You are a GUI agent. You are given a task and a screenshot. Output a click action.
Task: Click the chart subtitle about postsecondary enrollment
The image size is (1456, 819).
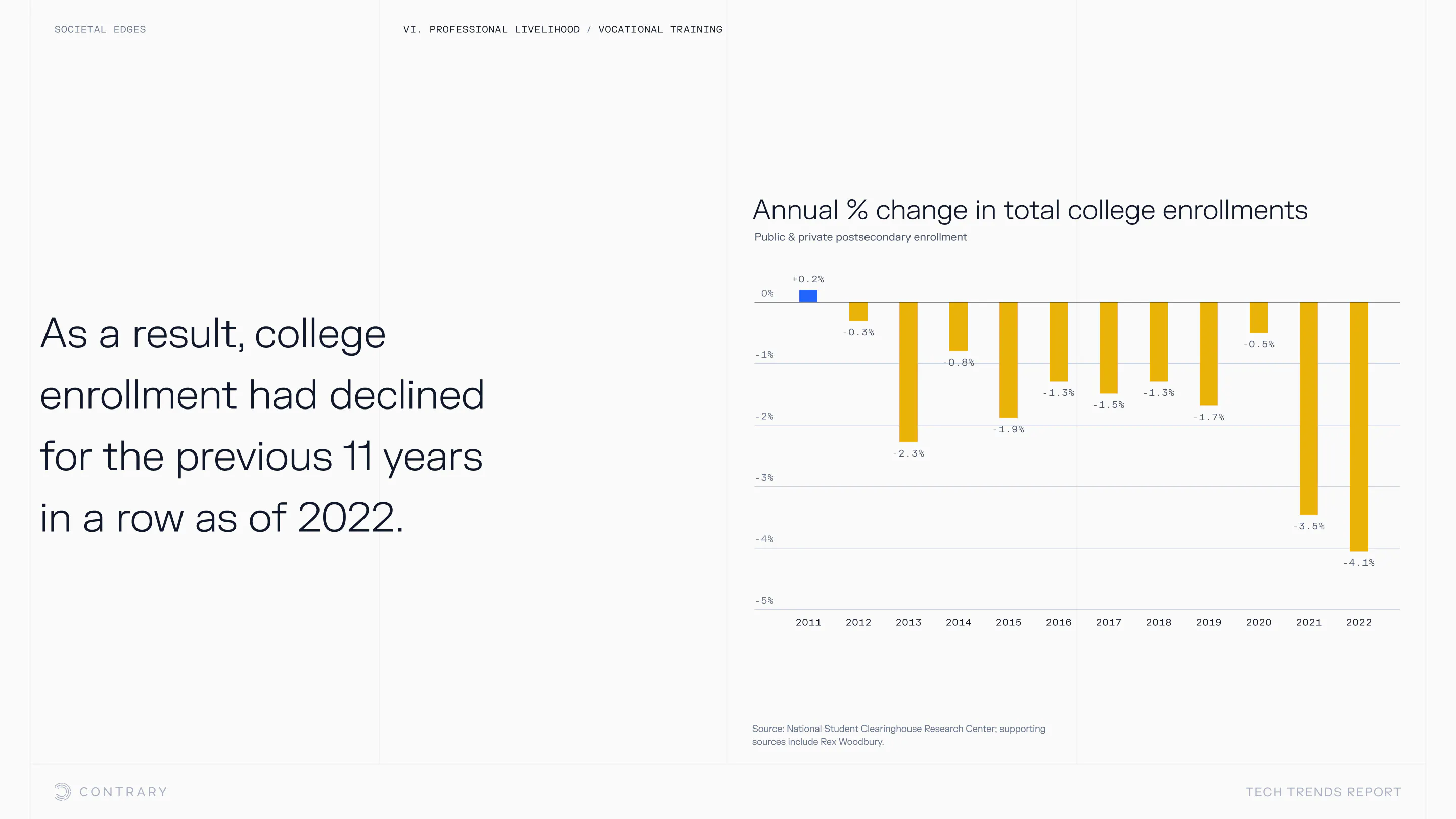click(x=860, y=237)
